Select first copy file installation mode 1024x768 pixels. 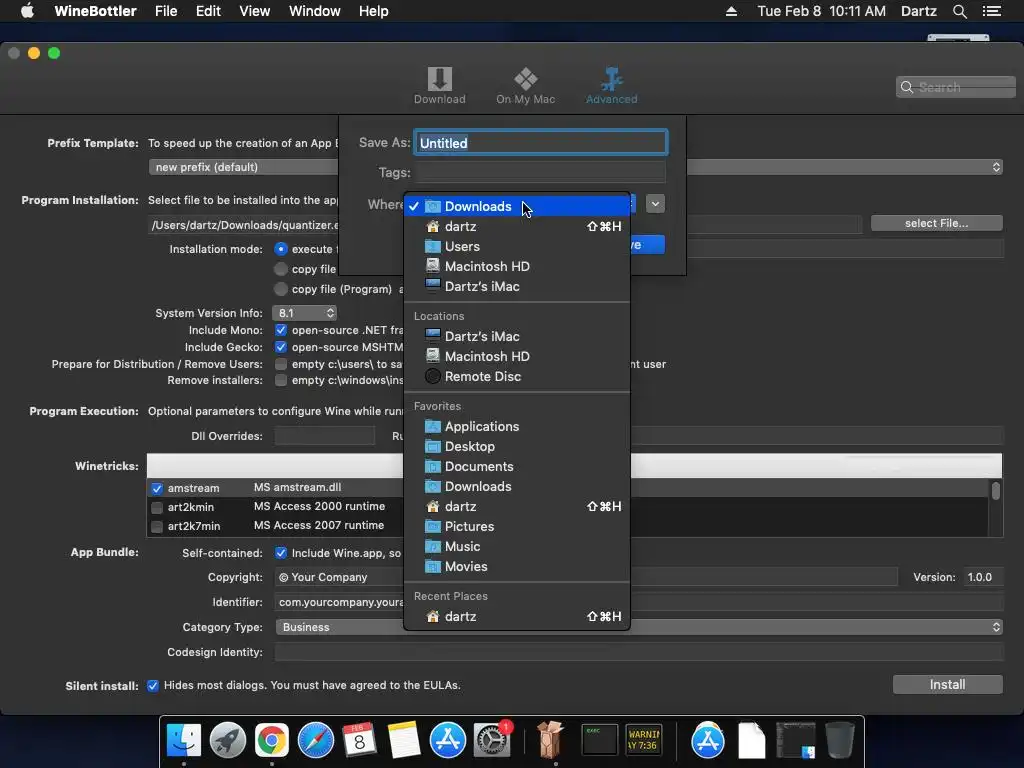[x=281, y=269]
